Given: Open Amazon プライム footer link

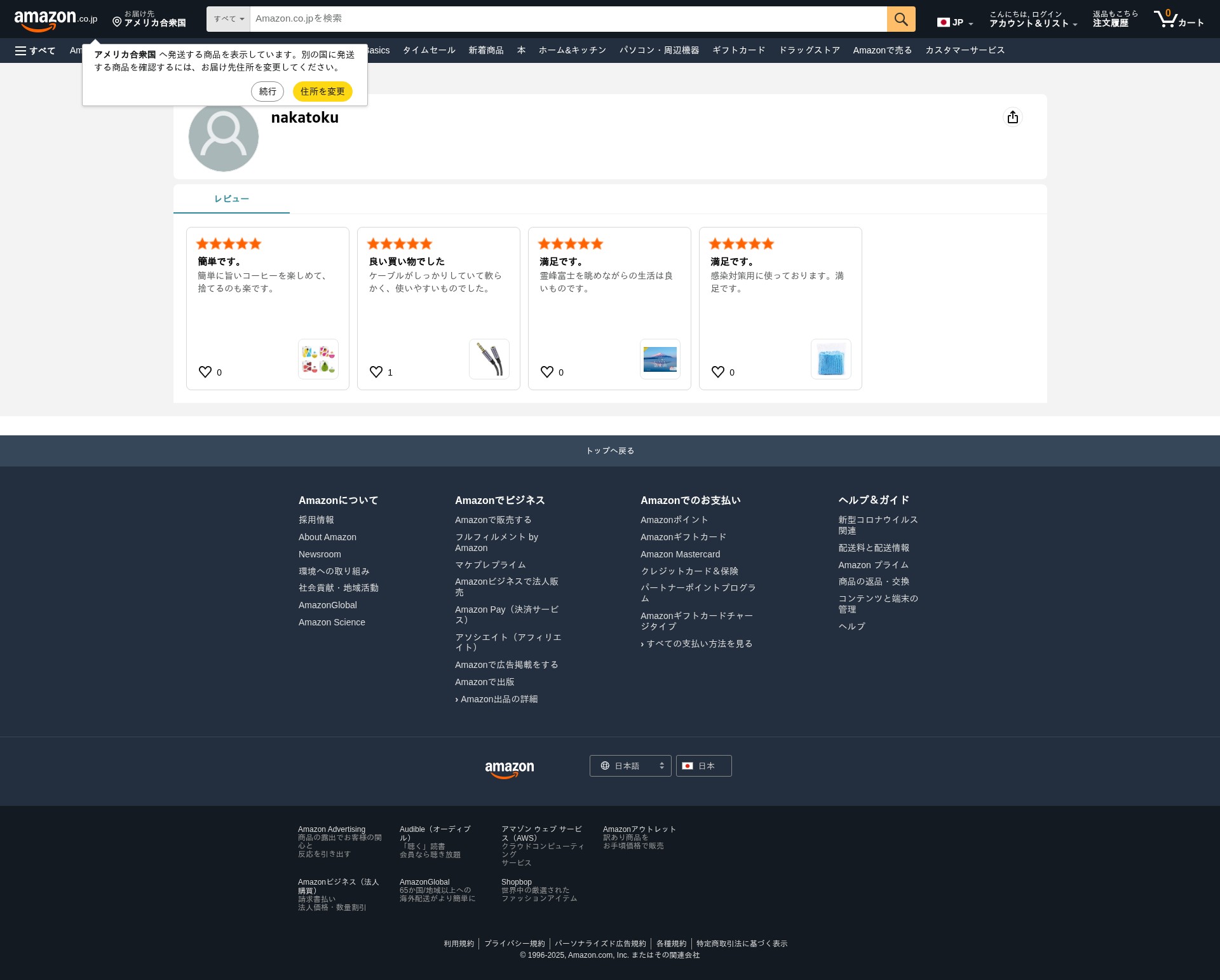Looking at the screenshot, I should click(874, 565).
